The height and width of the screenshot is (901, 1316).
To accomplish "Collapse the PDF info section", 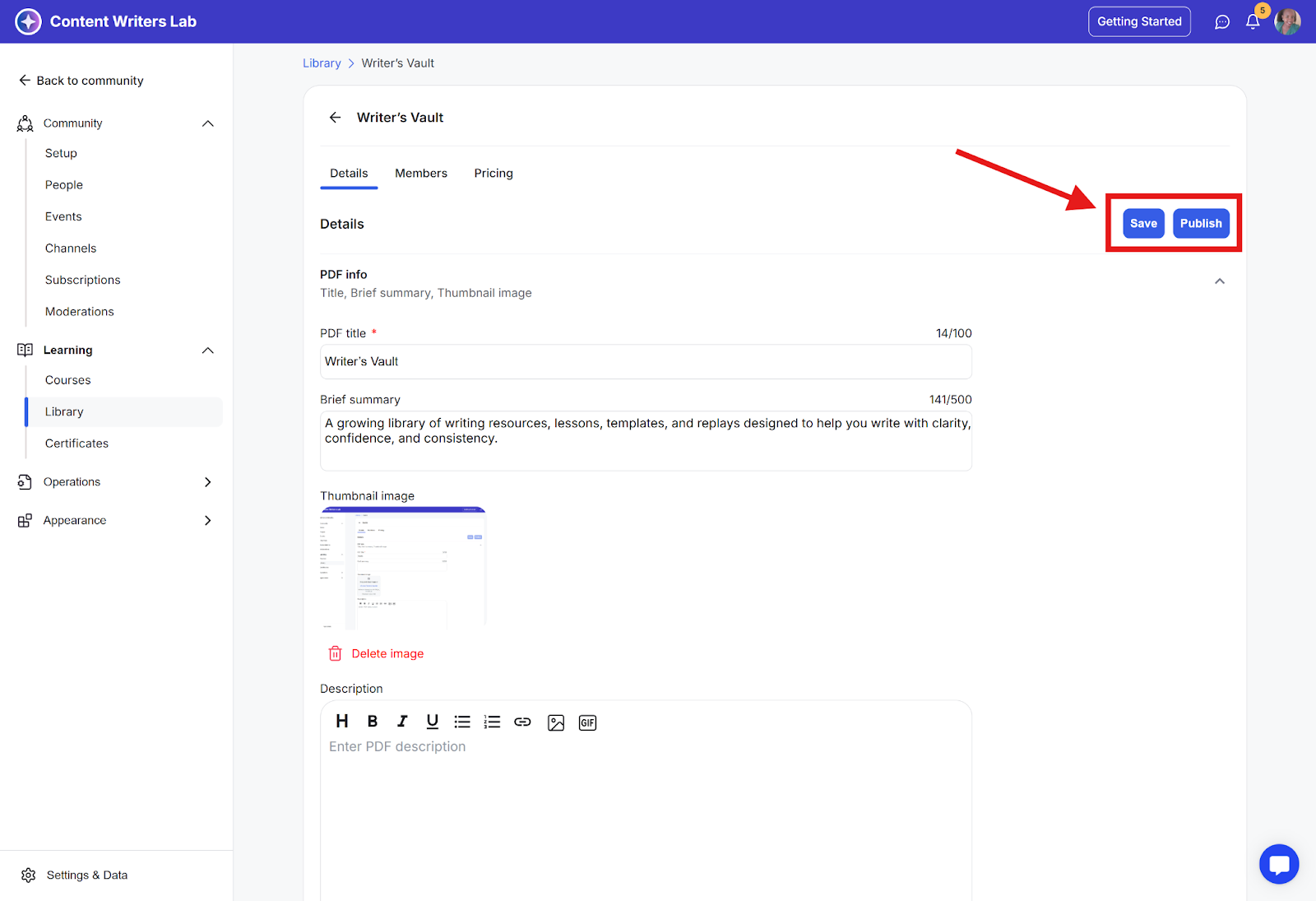I will pos(1220,281).
